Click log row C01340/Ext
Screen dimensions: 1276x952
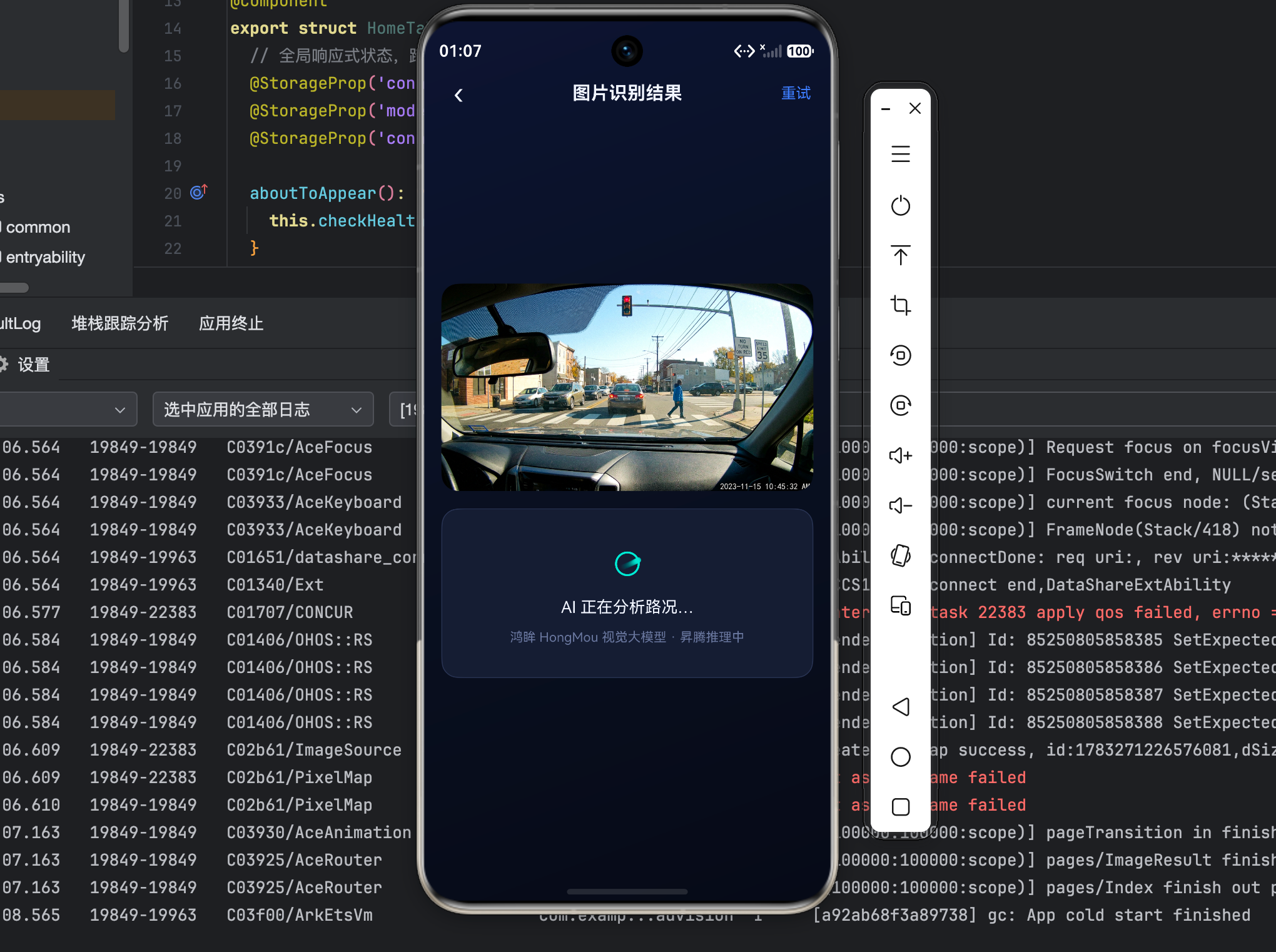(275, 585)
